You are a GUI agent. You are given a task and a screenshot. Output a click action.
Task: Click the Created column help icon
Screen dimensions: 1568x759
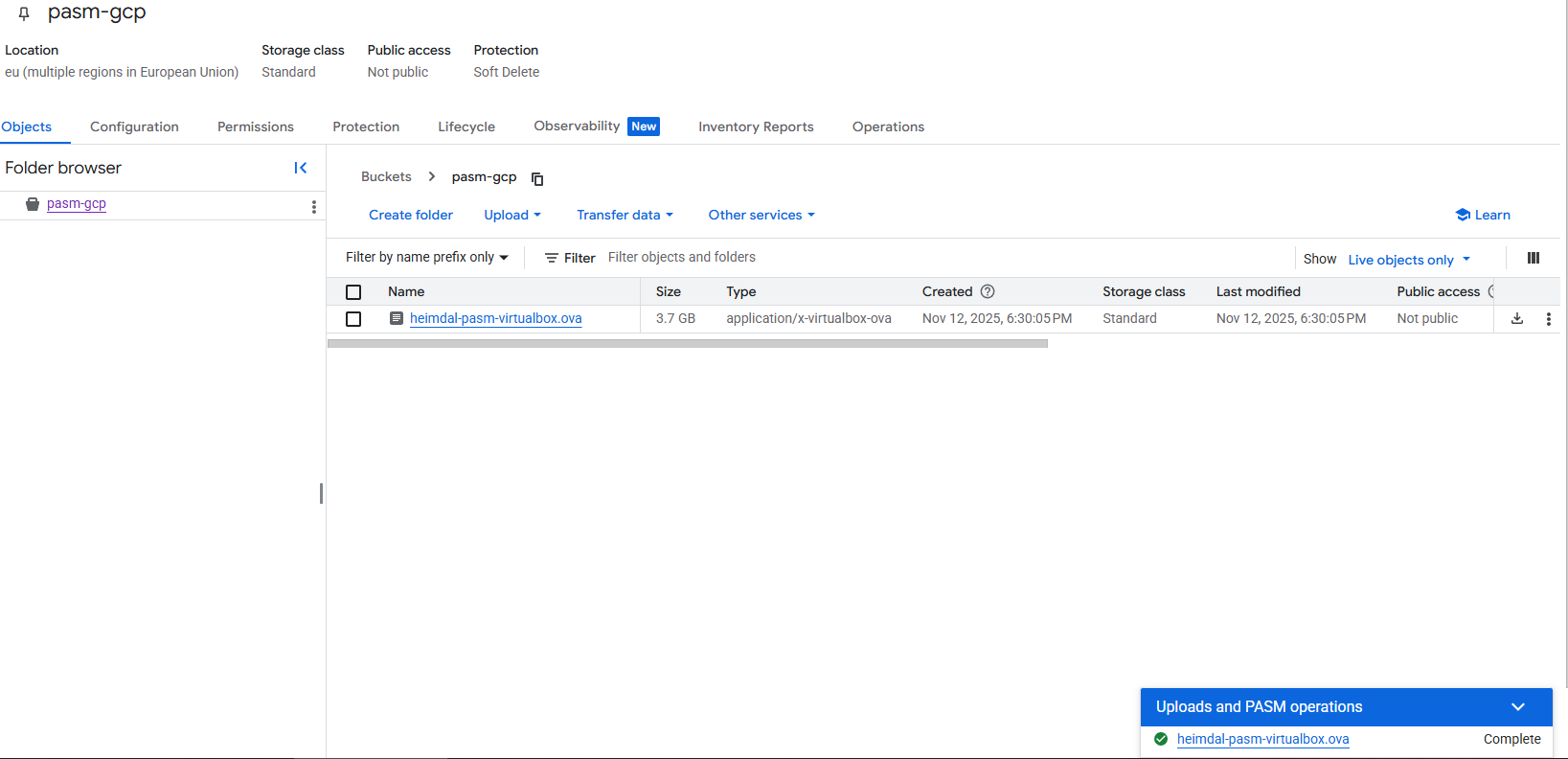click(988, 291)
